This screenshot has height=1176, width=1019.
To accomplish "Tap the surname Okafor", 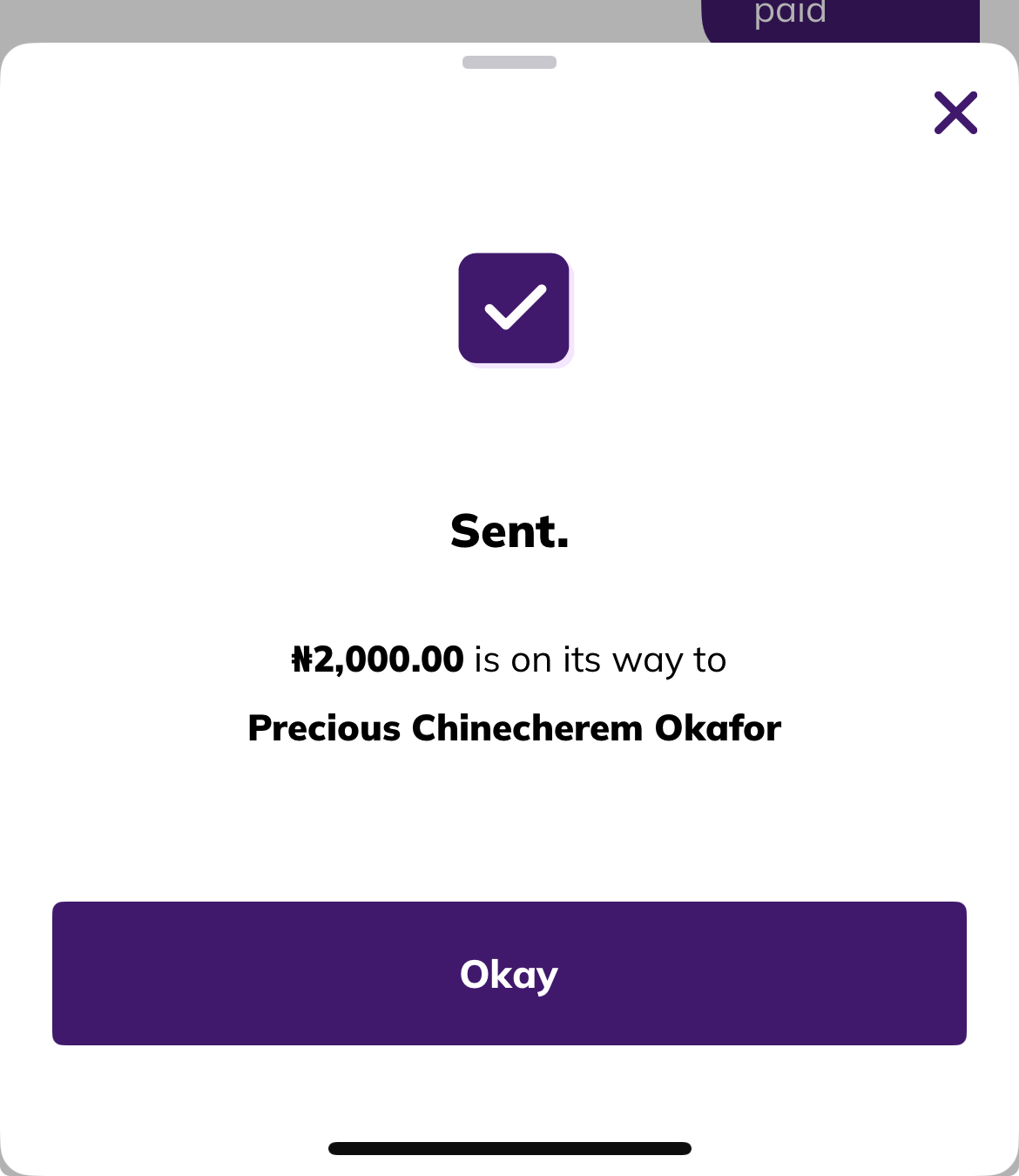I will pyautogui.click(x=718, y=728).
